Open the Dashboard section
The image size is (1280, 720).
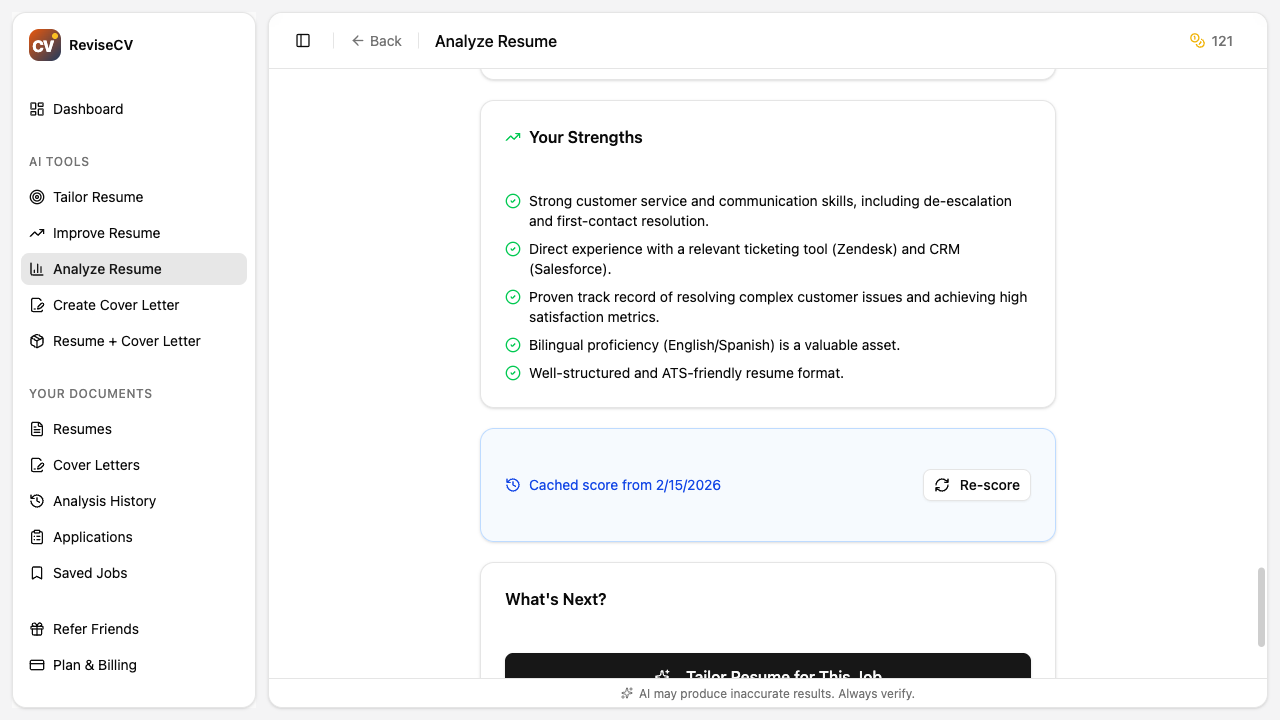point(88,109)
